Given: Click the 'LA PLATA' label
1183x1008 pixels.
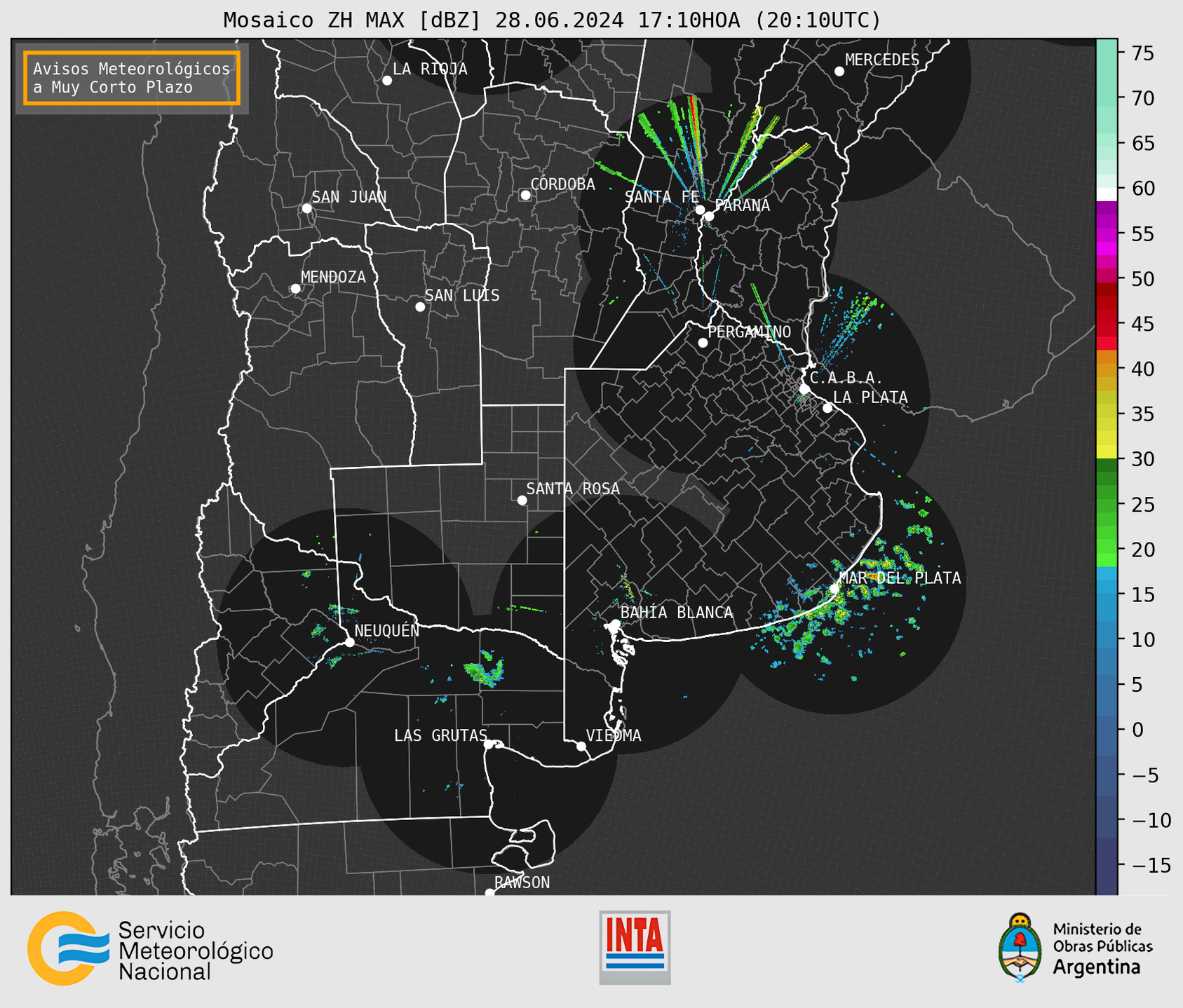Looking at the screenshot, I should tap(870, 397).
